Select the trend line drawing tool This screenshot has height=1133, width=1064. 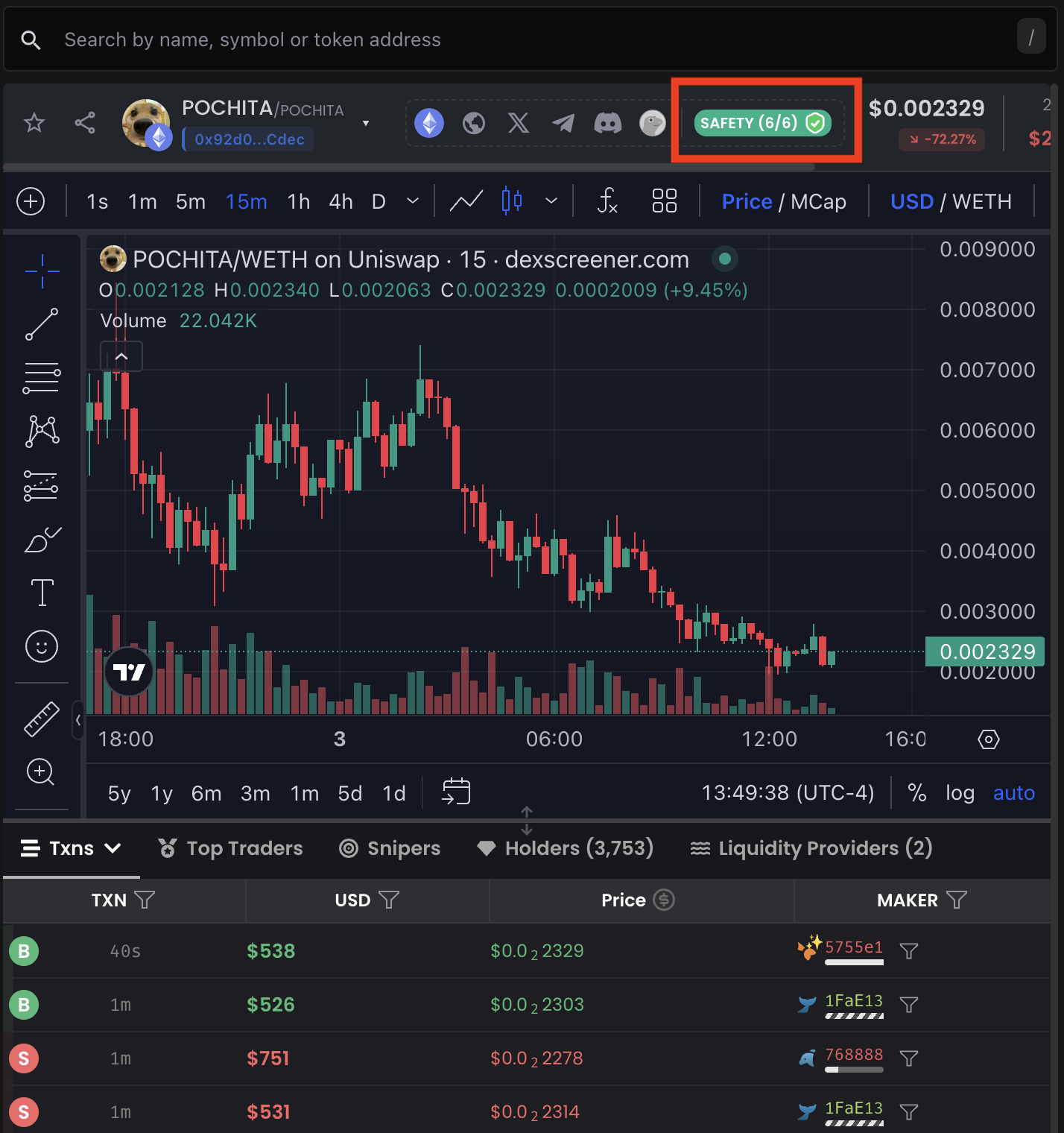click(x=42, y=324)
